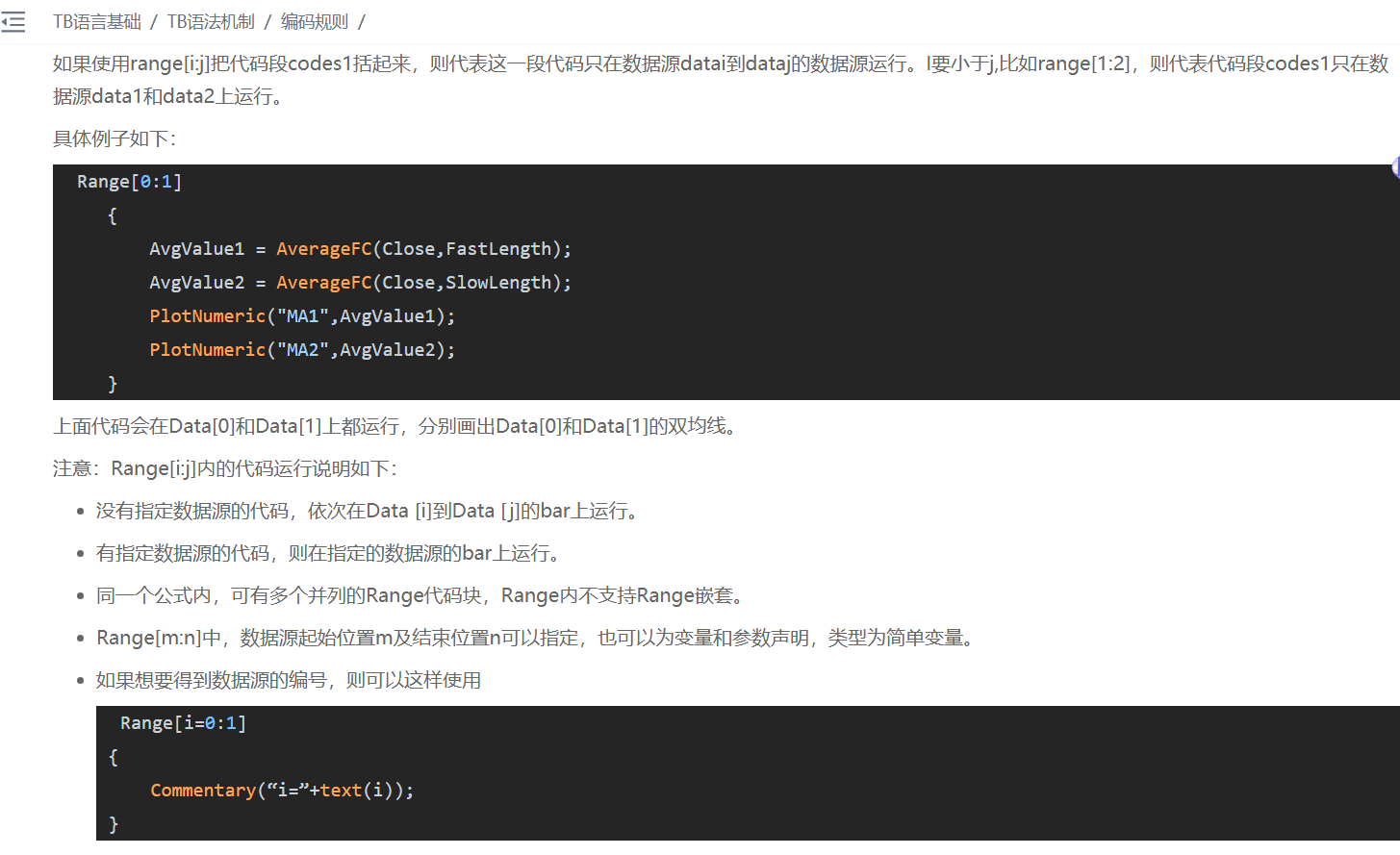Go to the TB语法机制 breadcrumb
The width and height of the screenshot is (1400, 855).
(x=211, y=22)
